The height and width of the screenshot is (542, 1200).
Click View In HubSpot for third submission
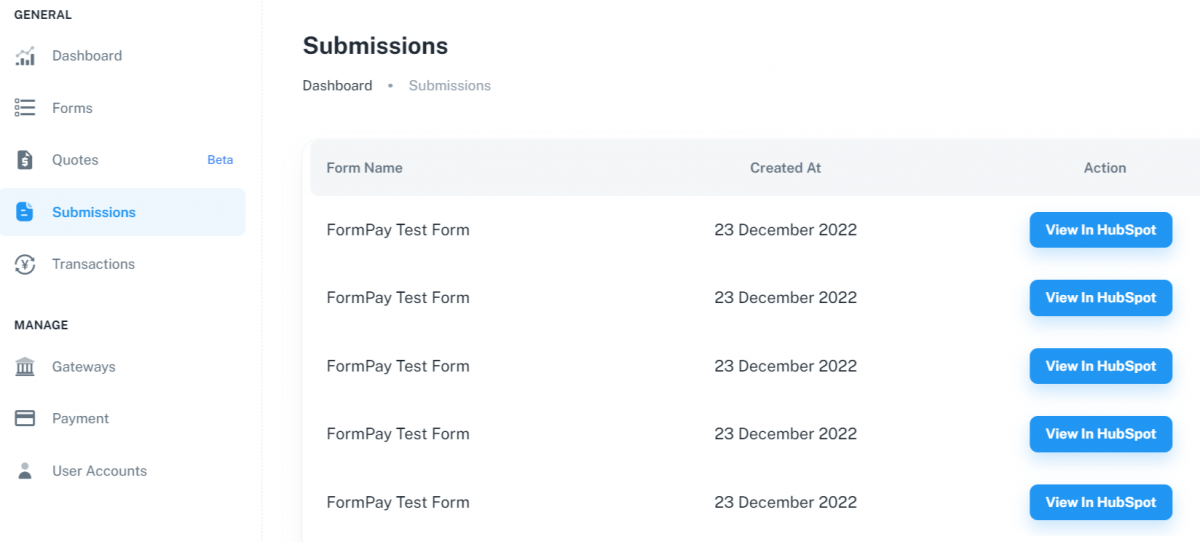(x=1101, y=366)
